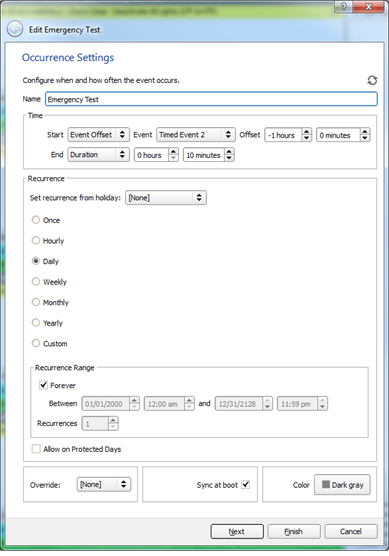389x556 pixels.
Task: Toggle the Sync at boot checkbox
Action: point(246,484)
